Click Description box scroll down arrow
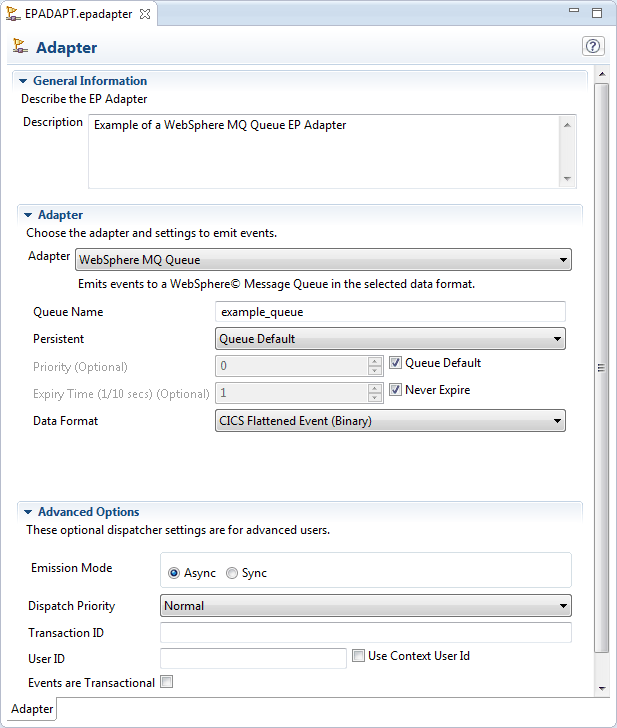 tap(567, 179)
